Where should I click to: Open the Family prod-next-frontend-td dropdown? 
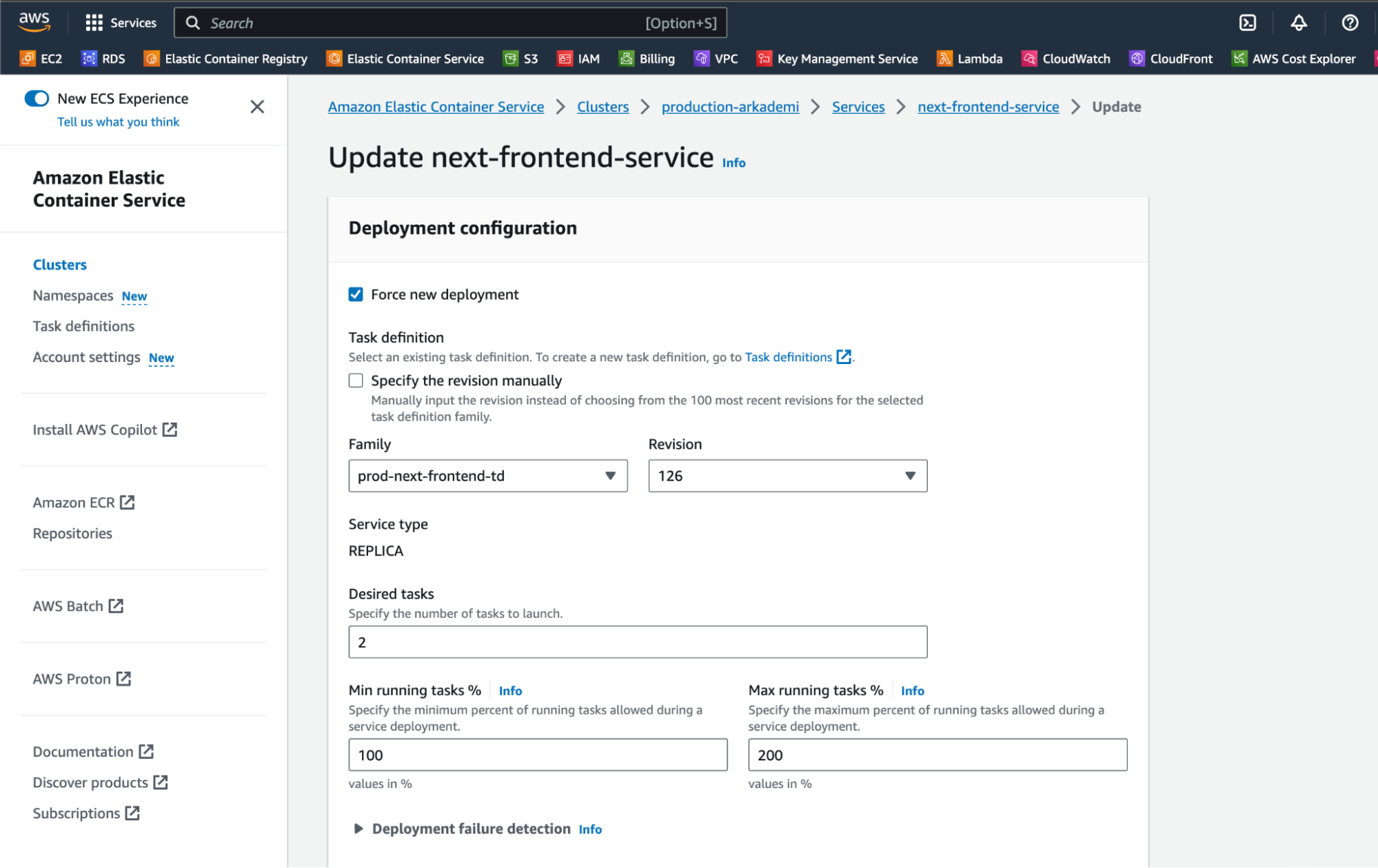(487, 476)
